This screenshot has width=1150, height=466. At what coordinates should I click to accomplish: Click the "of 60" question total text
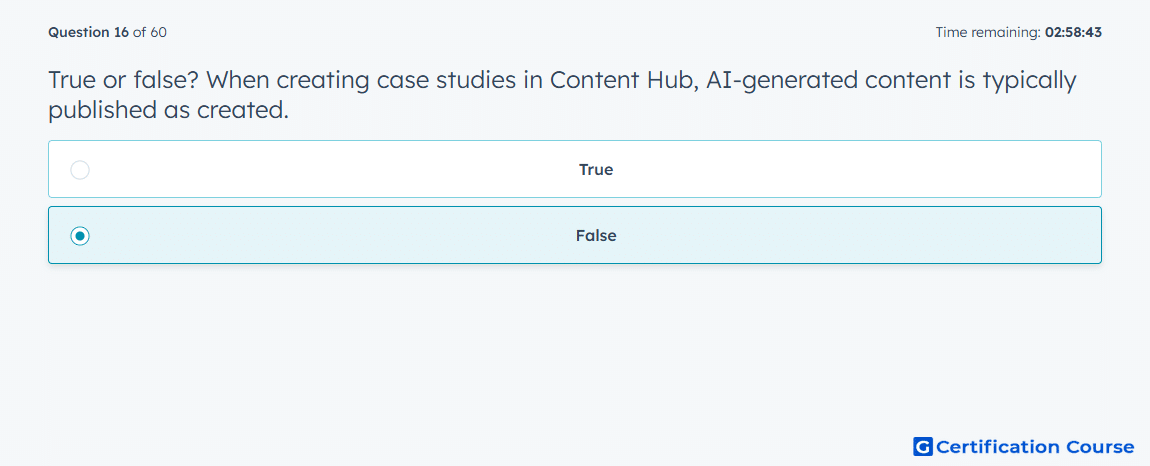pyautogui.click(x=150, y=32)
